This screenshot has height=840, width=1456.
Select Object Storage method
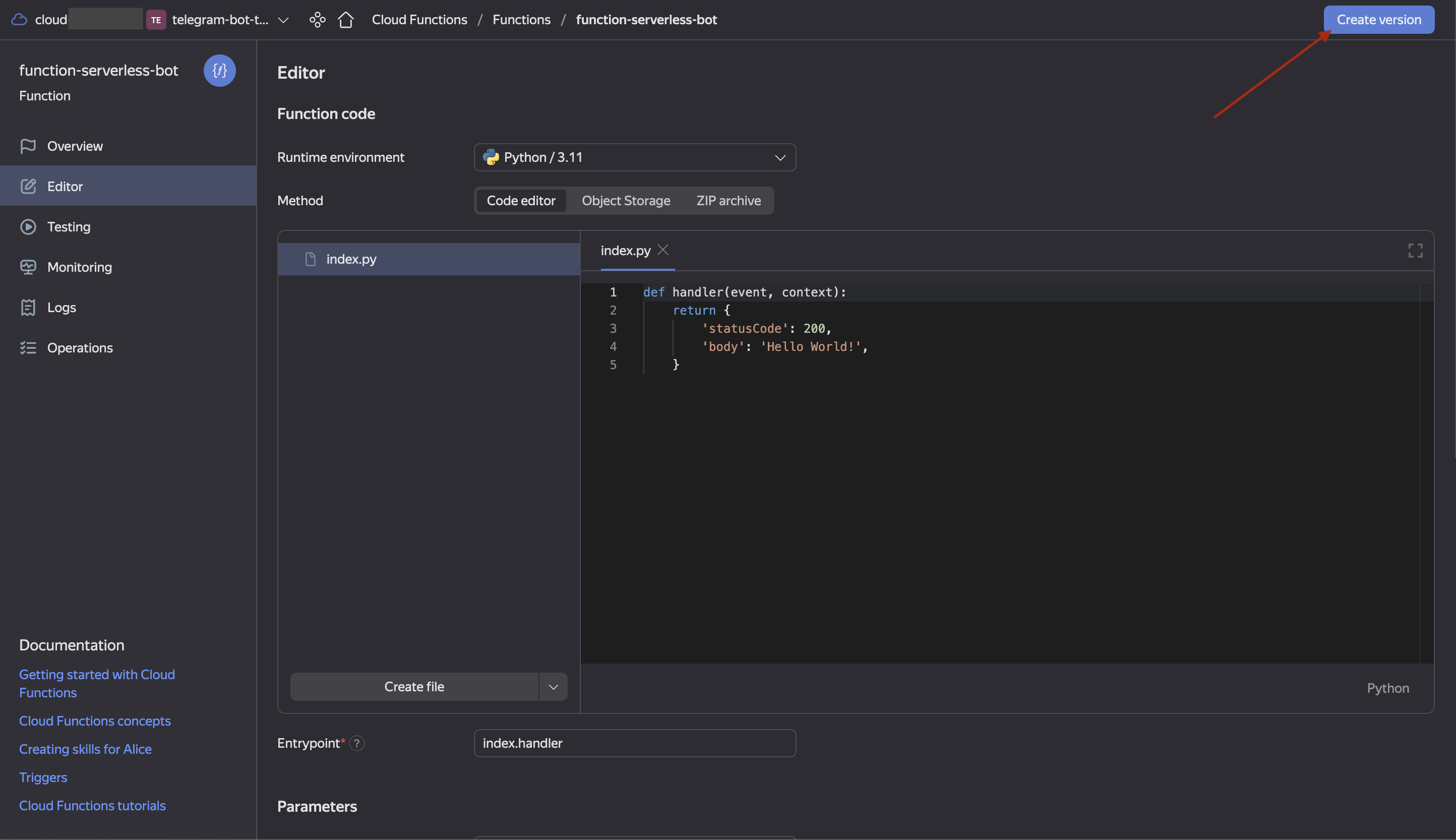(x=625, y=201)
